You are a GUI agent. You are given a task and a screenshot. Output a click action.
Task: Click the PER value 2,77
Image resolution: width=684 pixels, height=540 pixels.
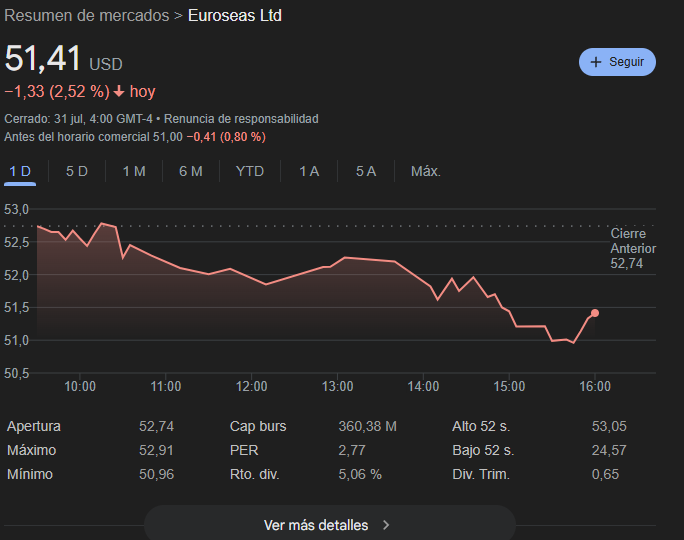click(x=352, y=450)
